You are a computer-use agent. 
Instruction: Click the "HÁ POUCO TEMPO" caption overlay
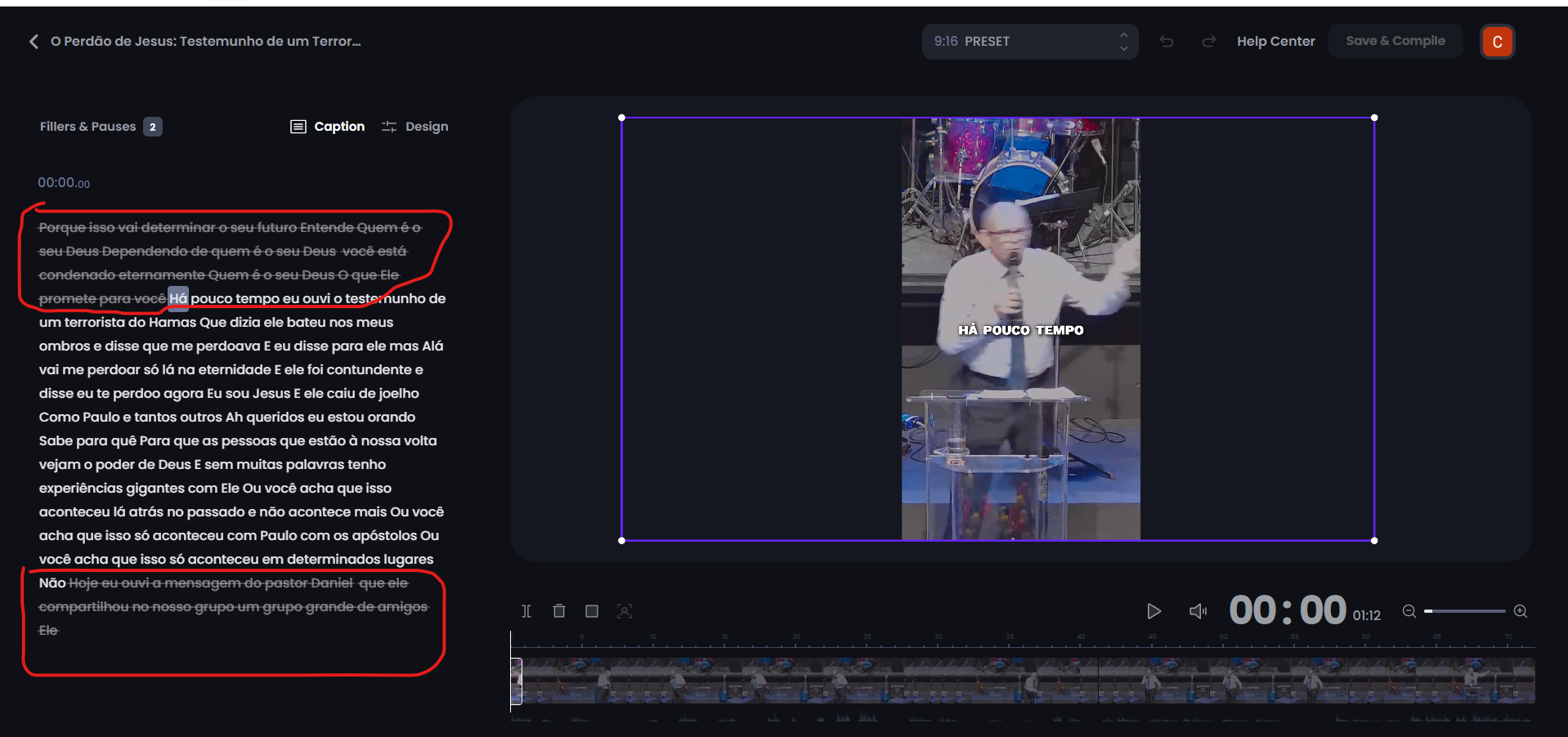pyautogui.click(x=1021, y=330)
